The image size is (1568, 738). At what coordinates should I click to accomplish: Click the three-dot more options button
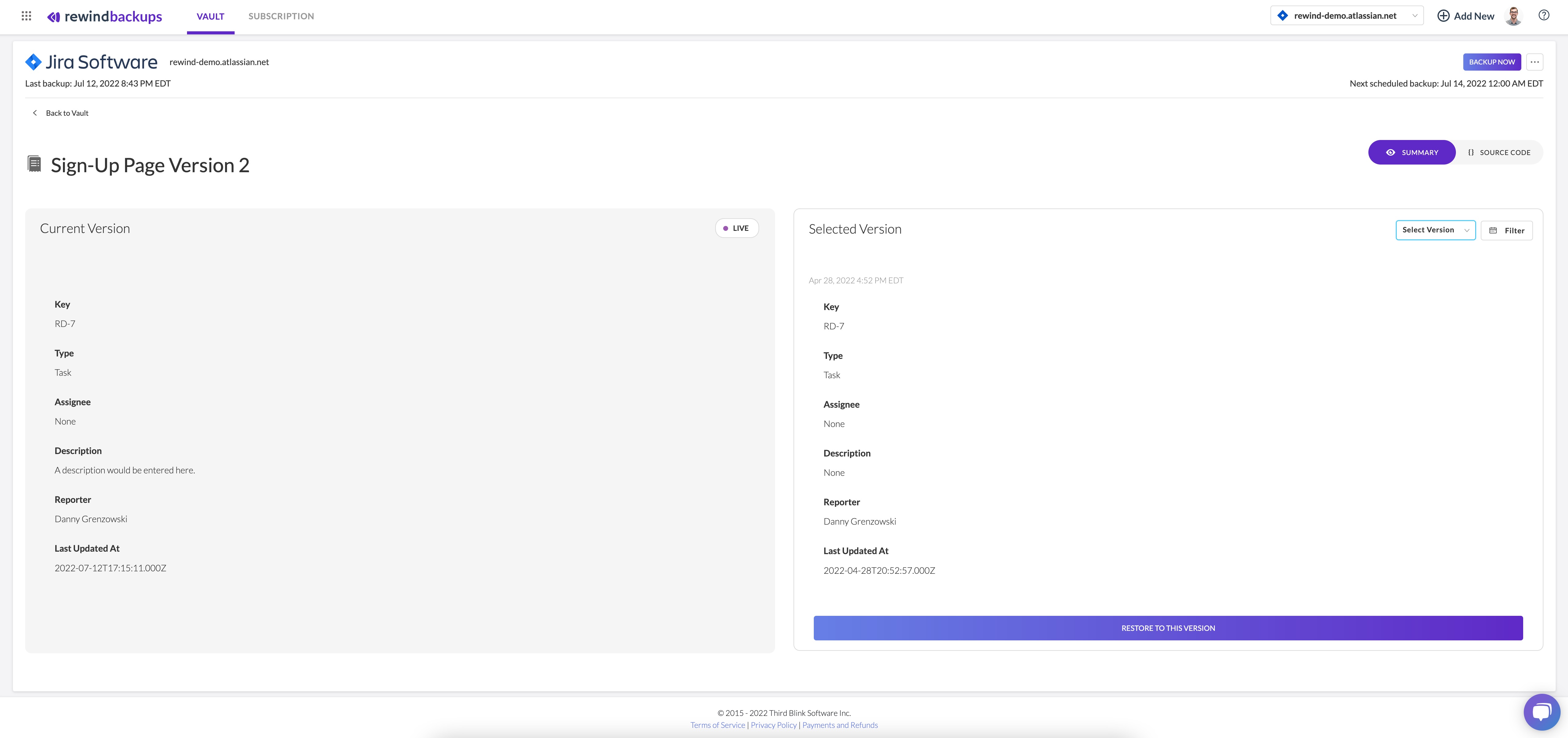point(1535,62)
